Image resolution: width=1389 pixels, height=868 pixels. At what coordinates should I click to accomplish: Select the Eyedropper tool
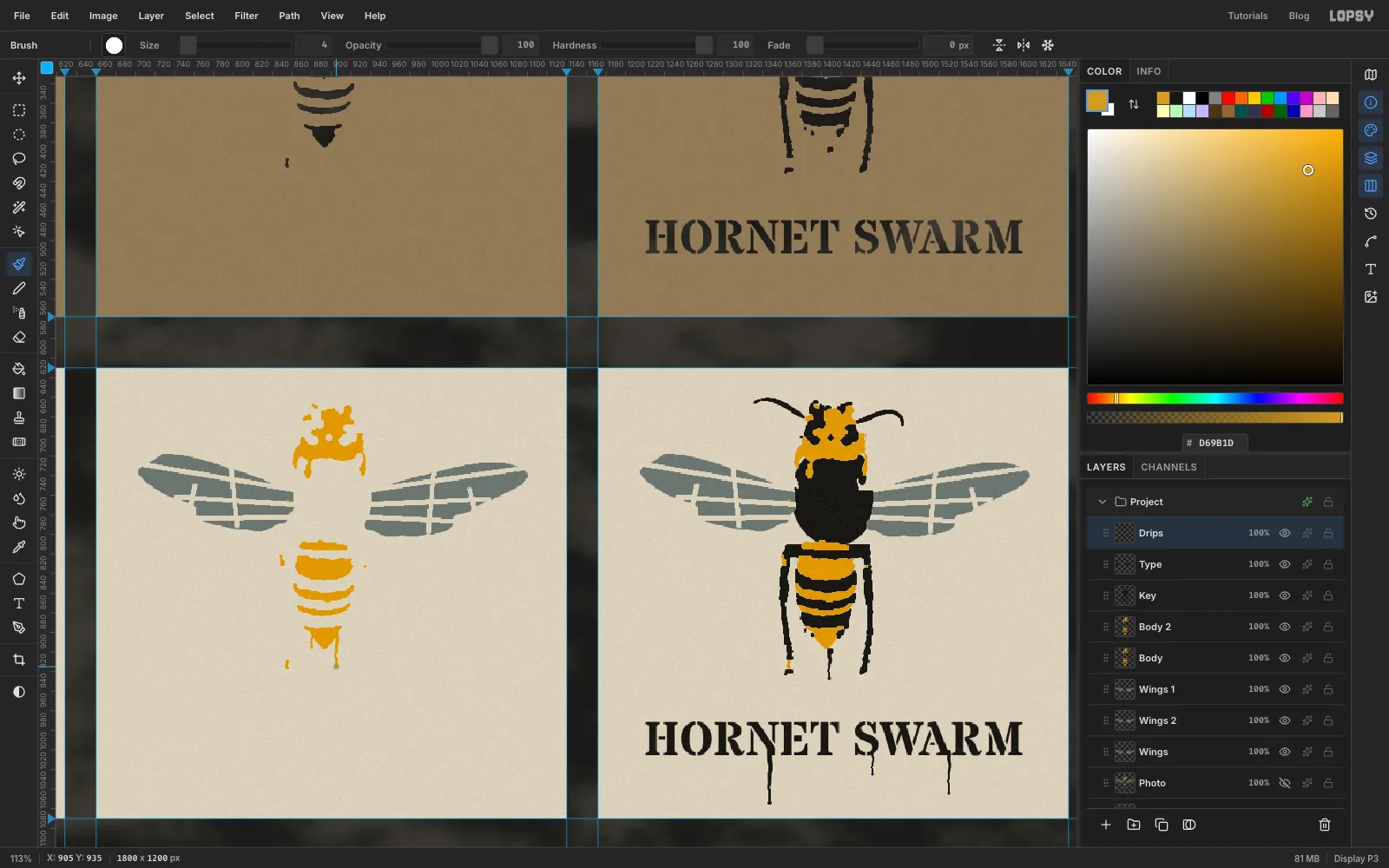19,547
